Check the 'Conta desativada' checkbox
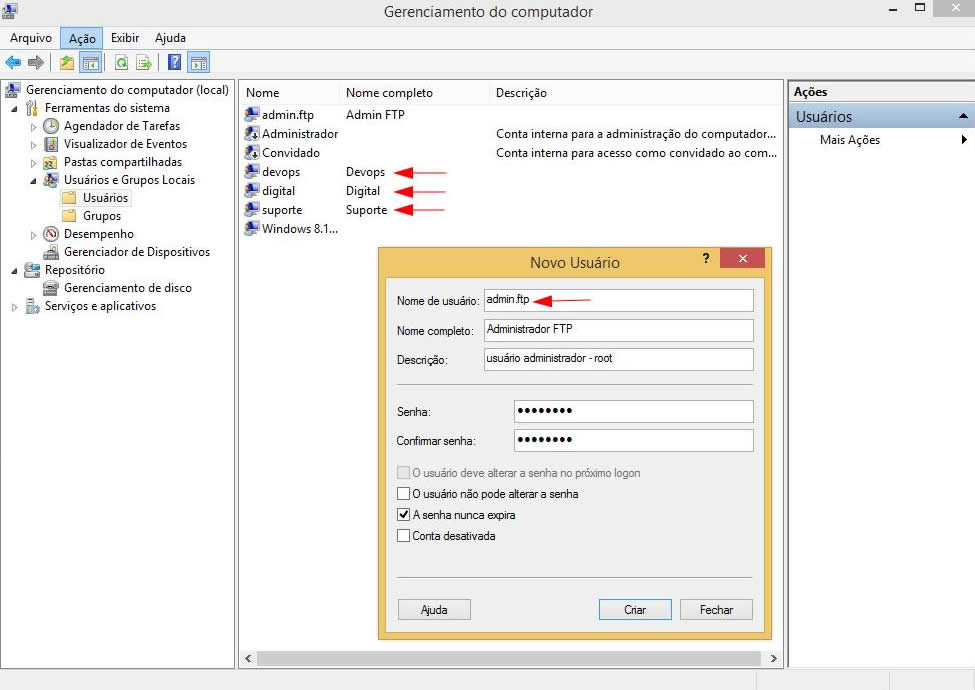The width and height of the screenshot is (975, 690). (403, 536)
